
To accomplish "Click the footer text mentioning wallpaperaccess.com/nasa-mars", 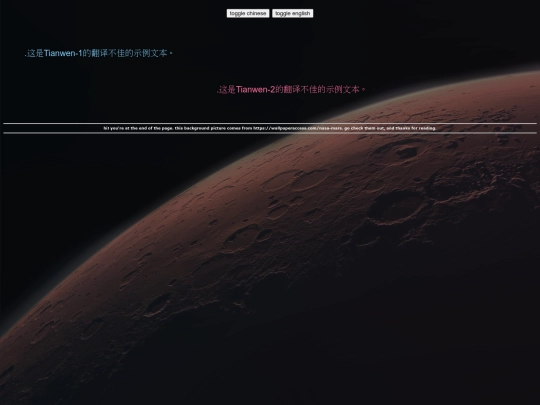I will [x=270, y=128].
